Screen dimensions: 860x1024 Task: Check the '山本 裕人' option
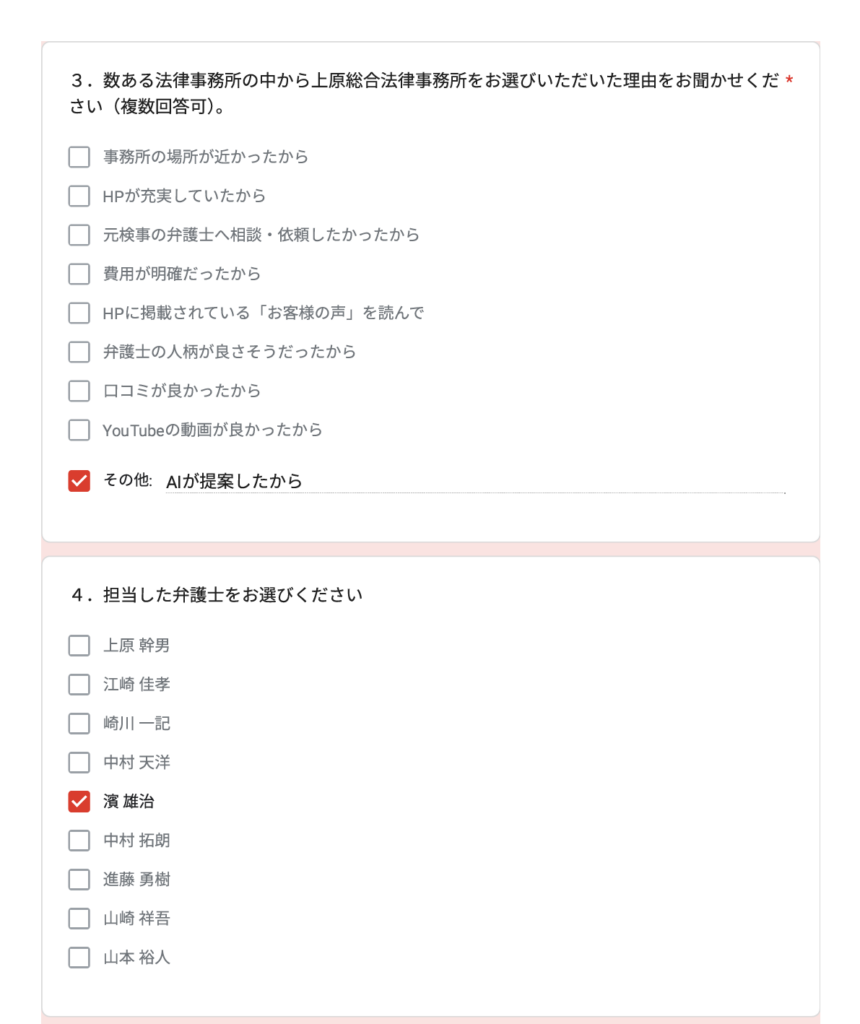pos(79,958)
